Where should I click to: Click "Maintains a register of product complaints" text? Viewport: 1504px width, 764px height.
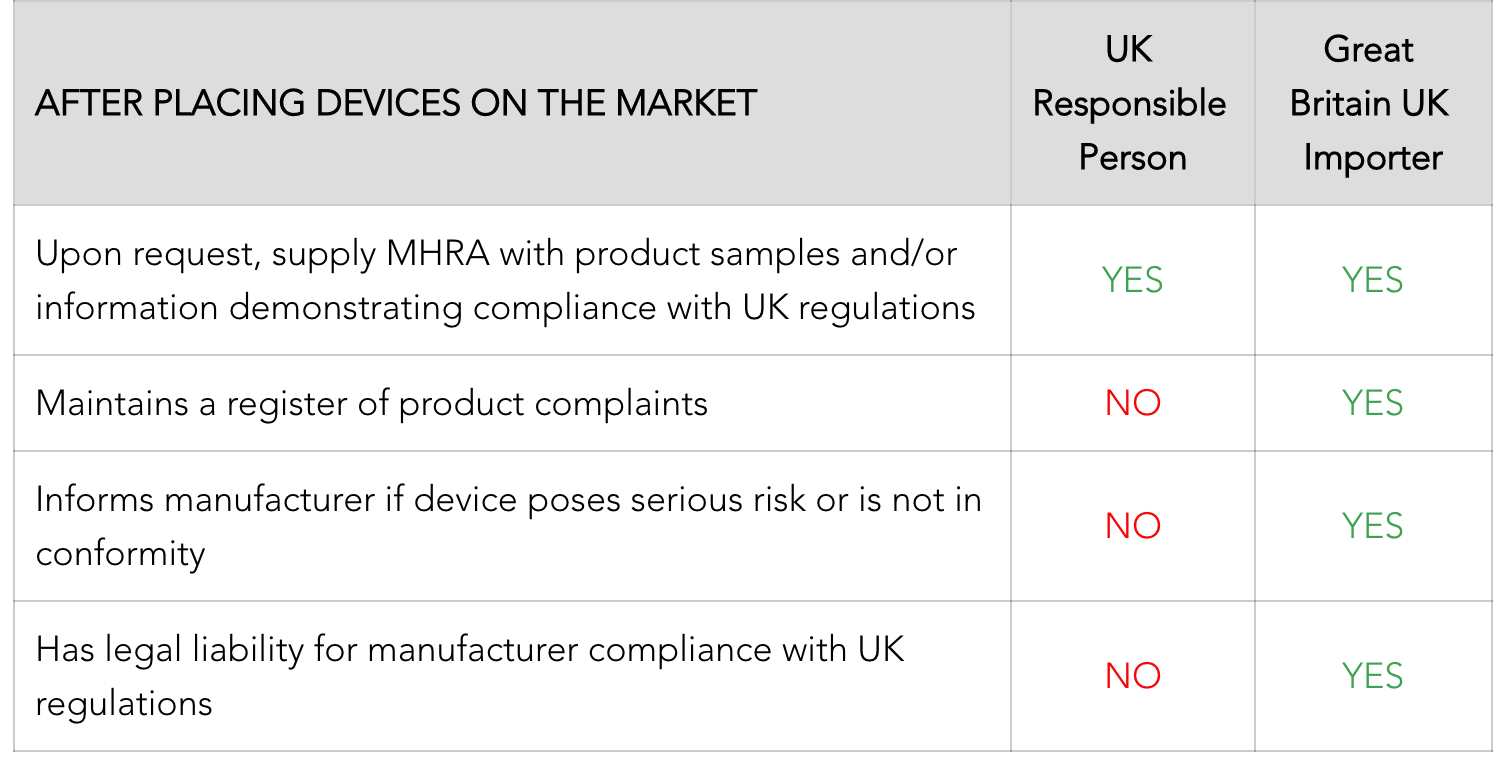(371, 403)
